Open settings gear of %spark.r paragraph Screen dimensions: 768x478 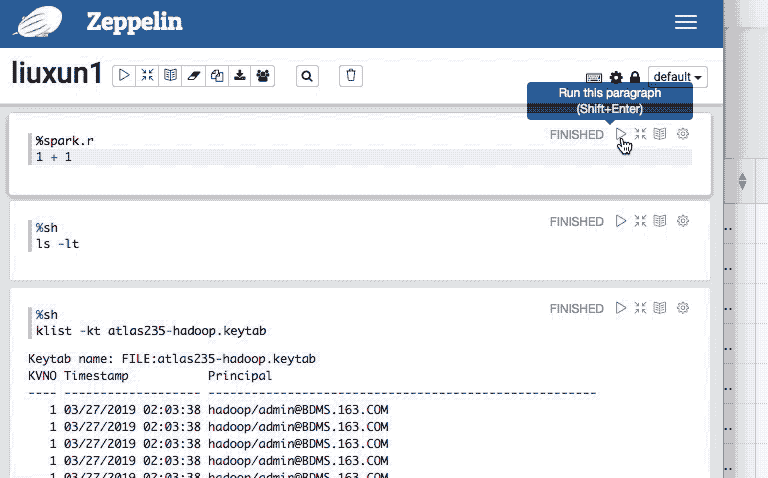tap(683, 134)
